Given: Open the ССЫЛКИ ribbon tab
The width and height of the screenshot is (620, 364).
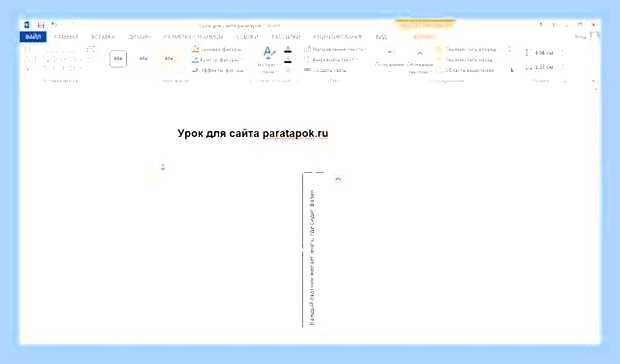Looking at the screenshot, I should click(x=247, y=37).
